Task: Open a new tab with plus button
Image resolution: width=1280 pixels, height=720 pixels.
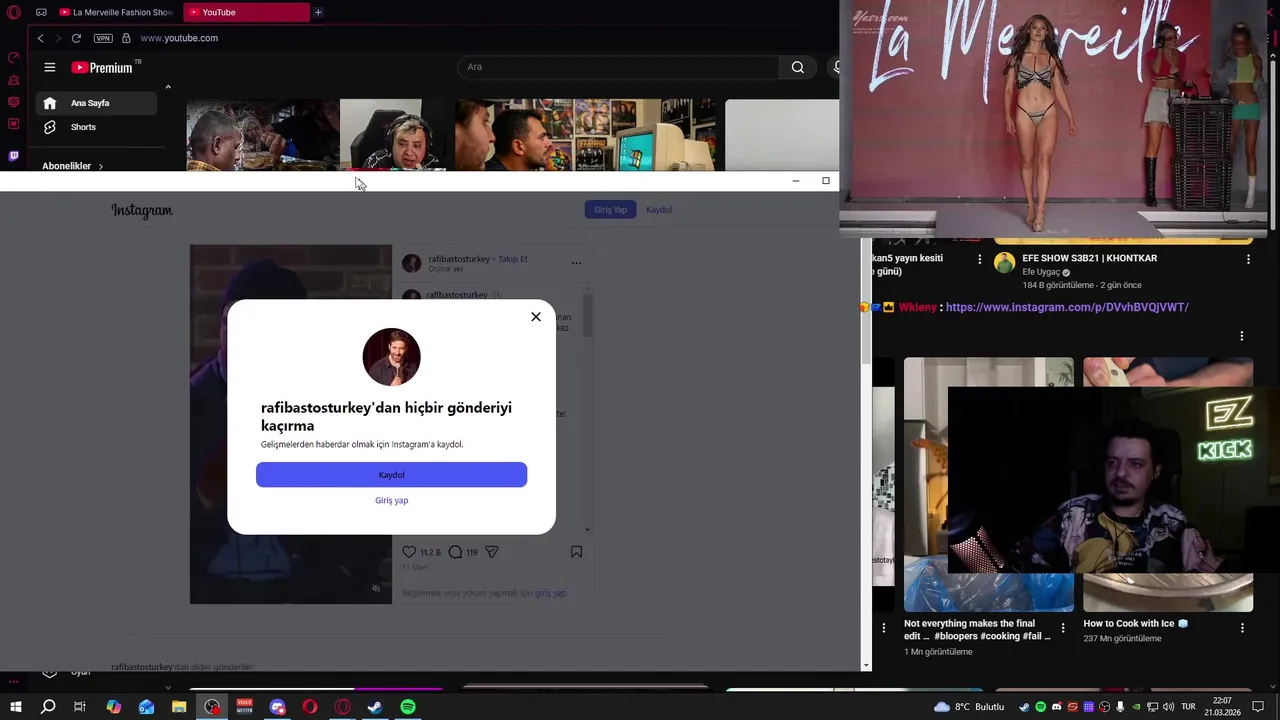Action: (x=318, y=12)
